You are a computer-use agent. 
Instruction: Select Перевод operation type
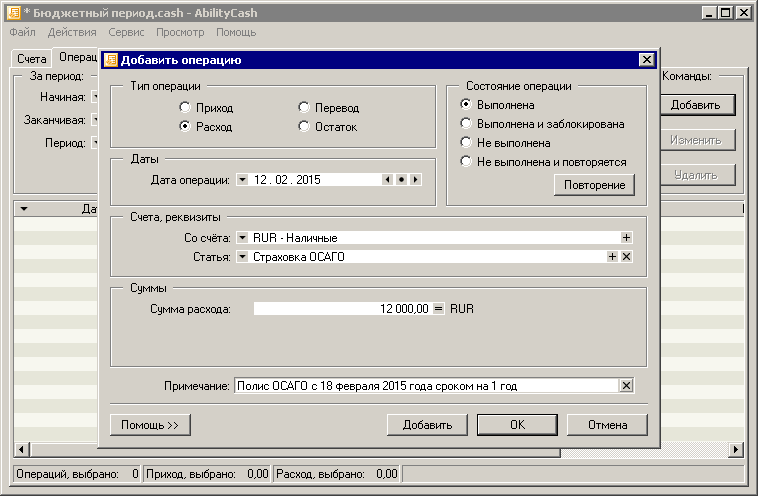tap(304, 108)
